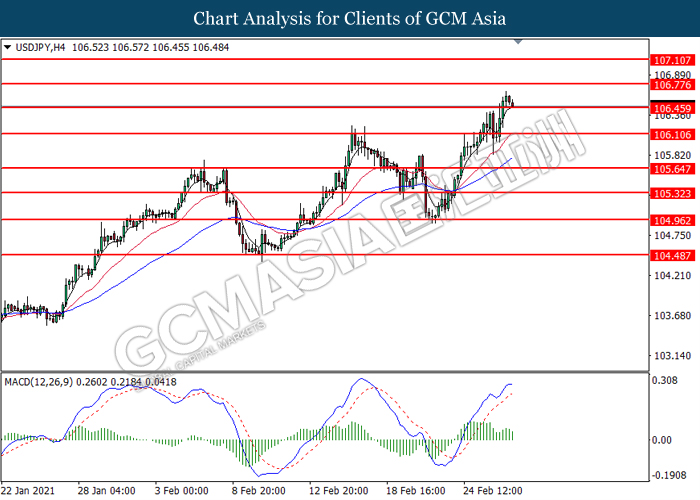Select the 105.323 horizontal level label
700x500 pixels.
(x=672, y=192)
